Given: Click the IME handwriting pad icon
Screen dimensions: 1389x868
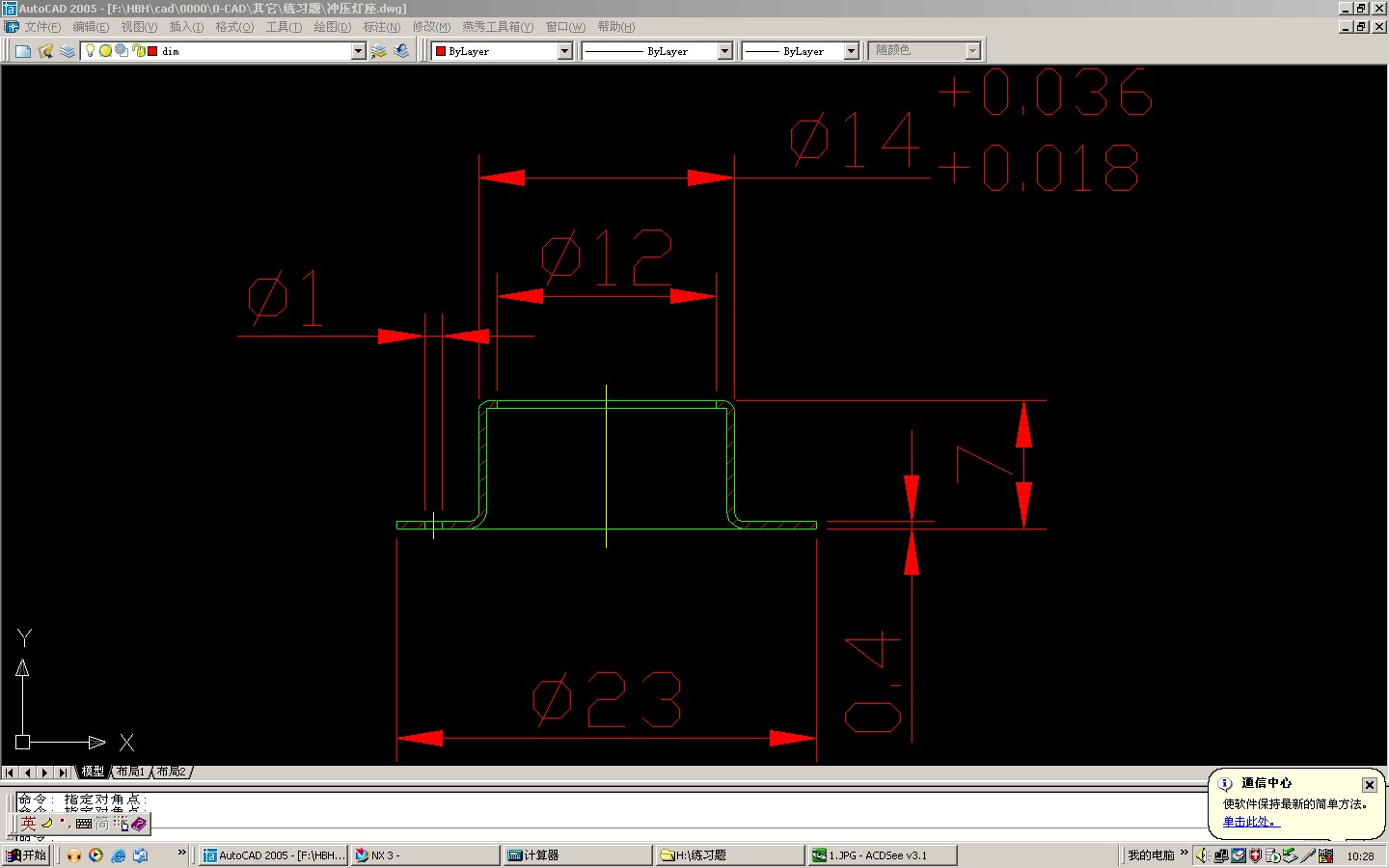Looking at the screenshot, I should click(x=121, y=824).
